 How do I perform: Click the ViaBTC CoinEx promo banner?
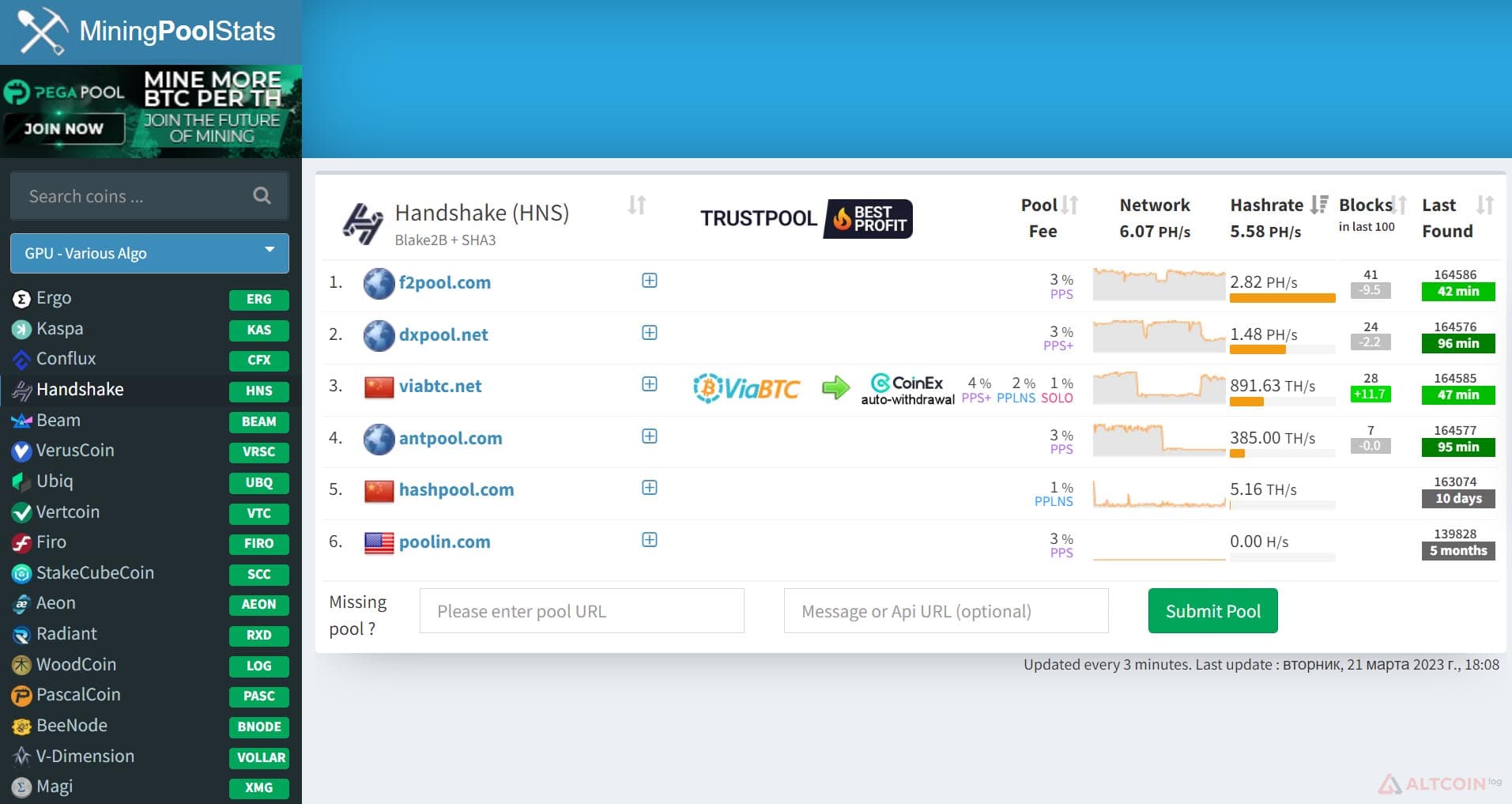pos(824,388)
